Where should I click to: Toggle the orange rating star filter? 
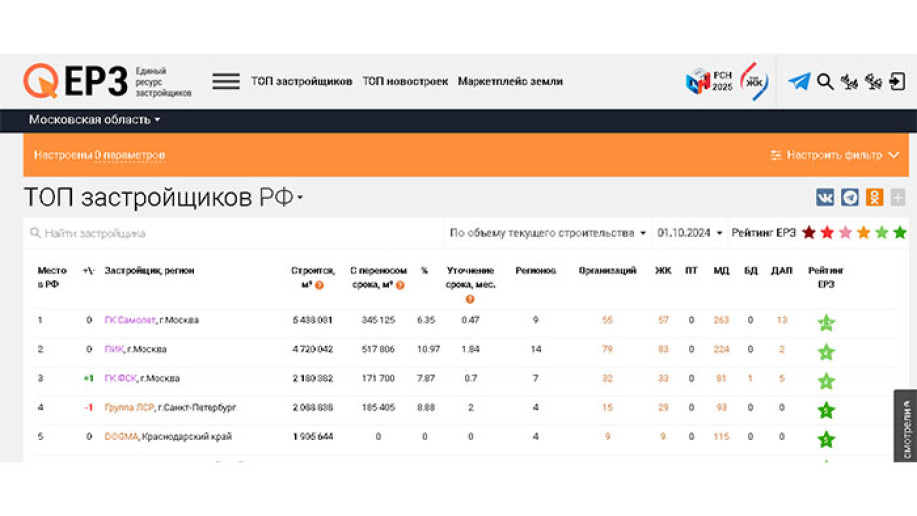[863, 233]
